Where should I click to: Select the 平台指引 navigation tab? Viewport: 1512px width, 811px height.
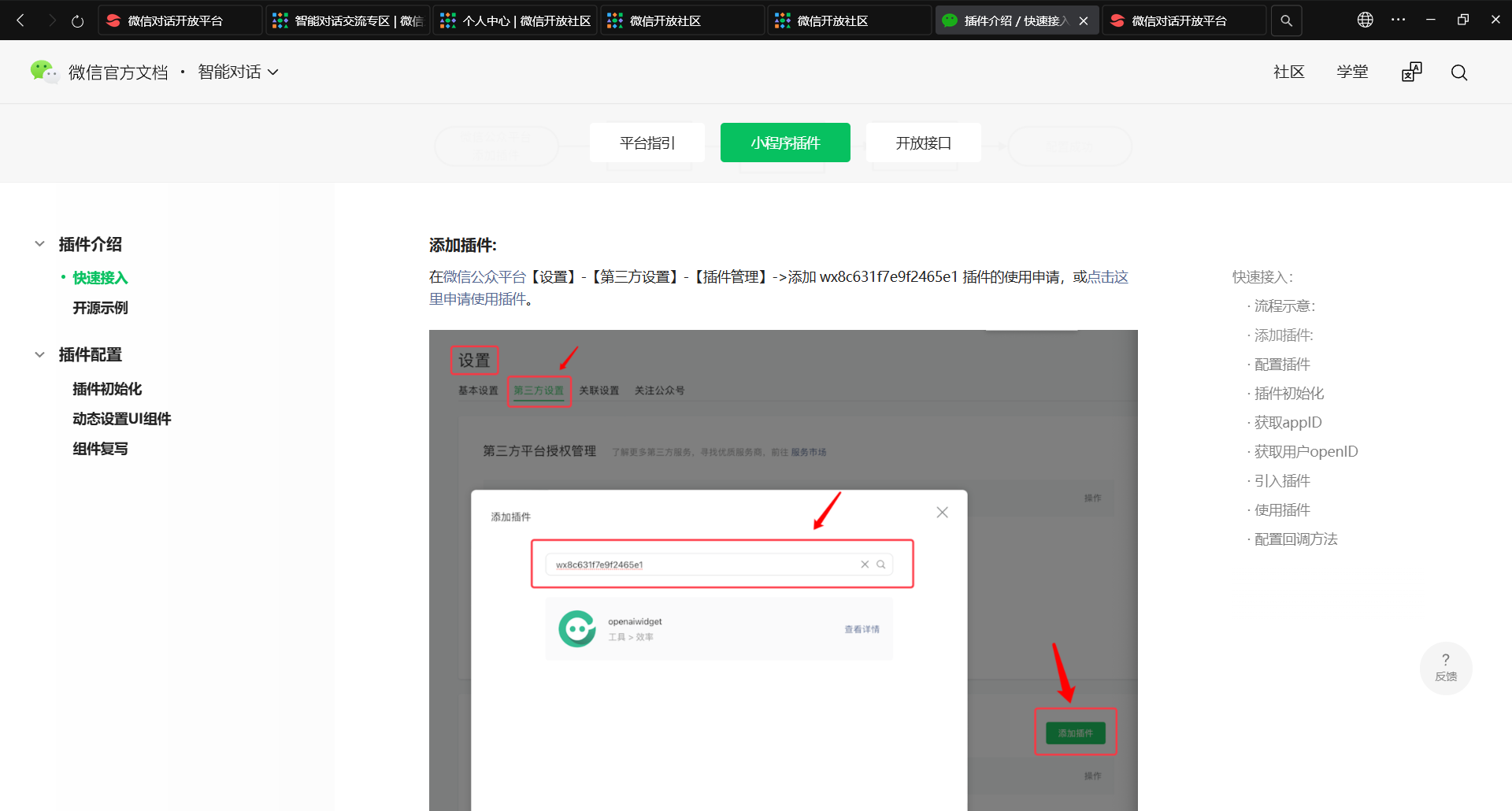coord(647,143)
